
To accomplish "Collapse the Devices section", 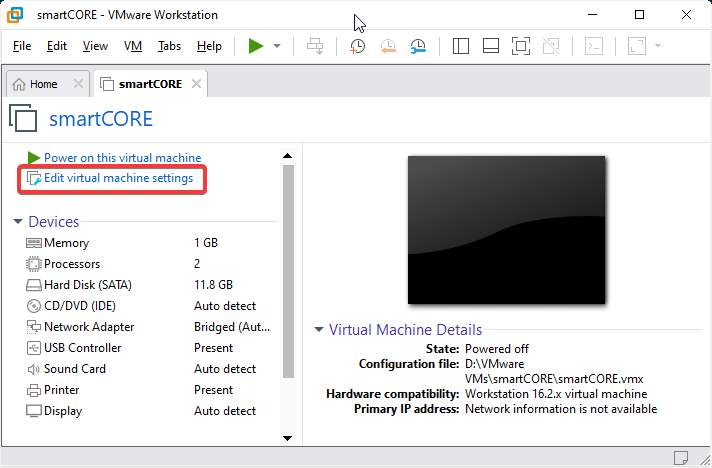I will tap(18, 222).
